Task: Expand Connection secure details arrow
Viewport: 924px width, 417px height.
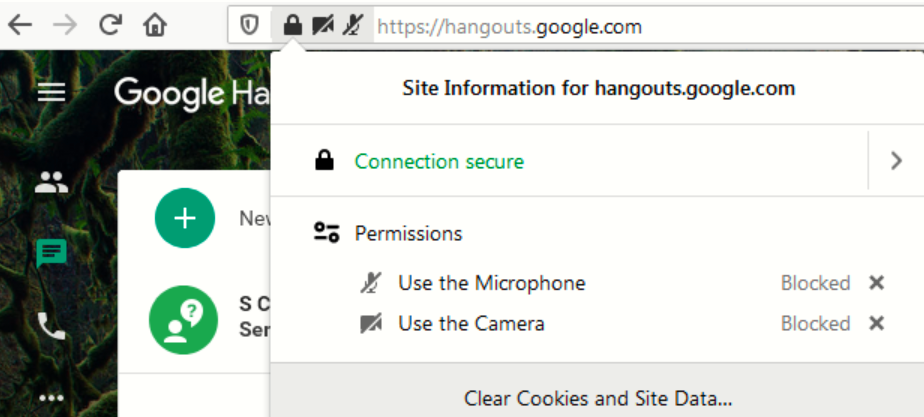Action: point(896,160)
